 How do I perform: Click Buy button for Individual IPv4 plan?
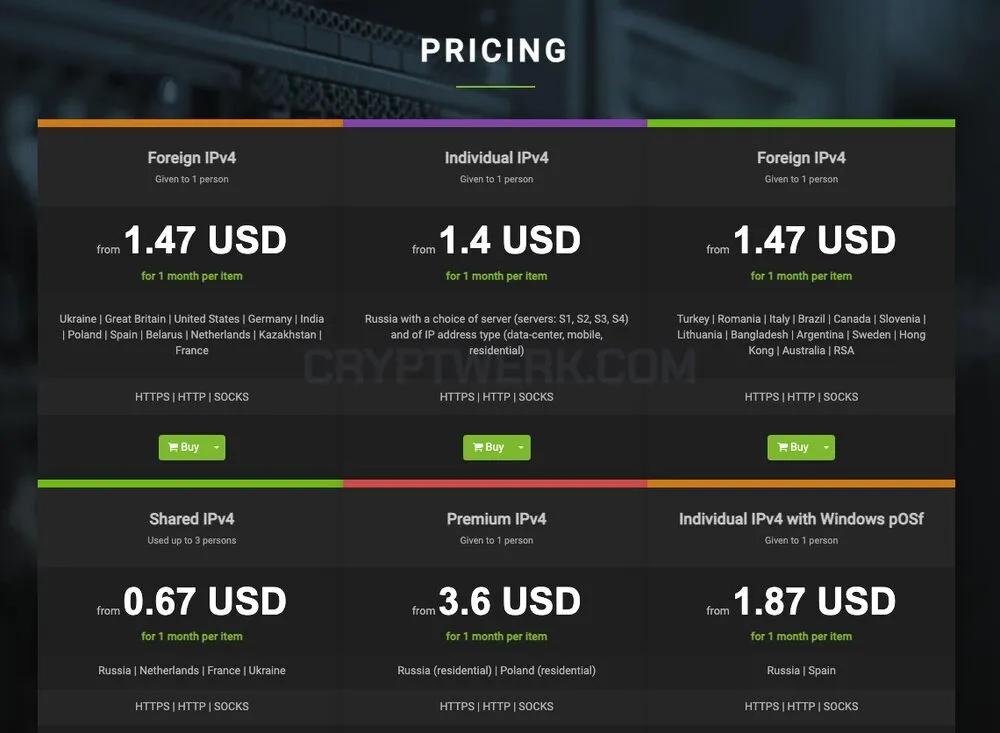488,447
